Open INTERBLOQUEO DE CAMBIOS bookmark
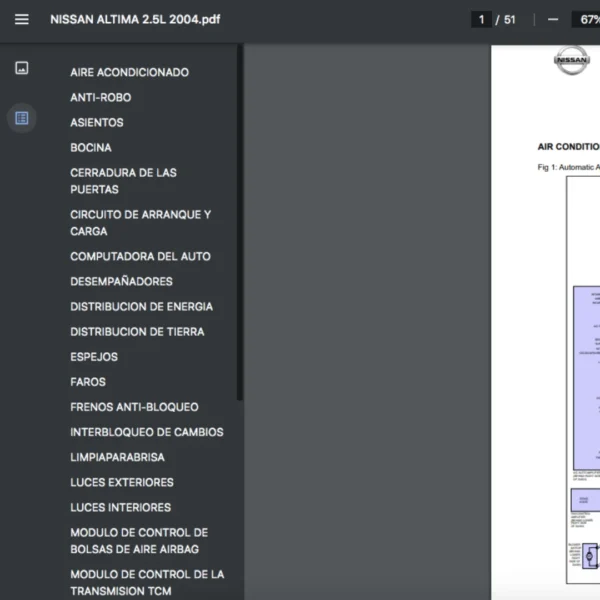600x600 pixels. [x=147, y=432]
